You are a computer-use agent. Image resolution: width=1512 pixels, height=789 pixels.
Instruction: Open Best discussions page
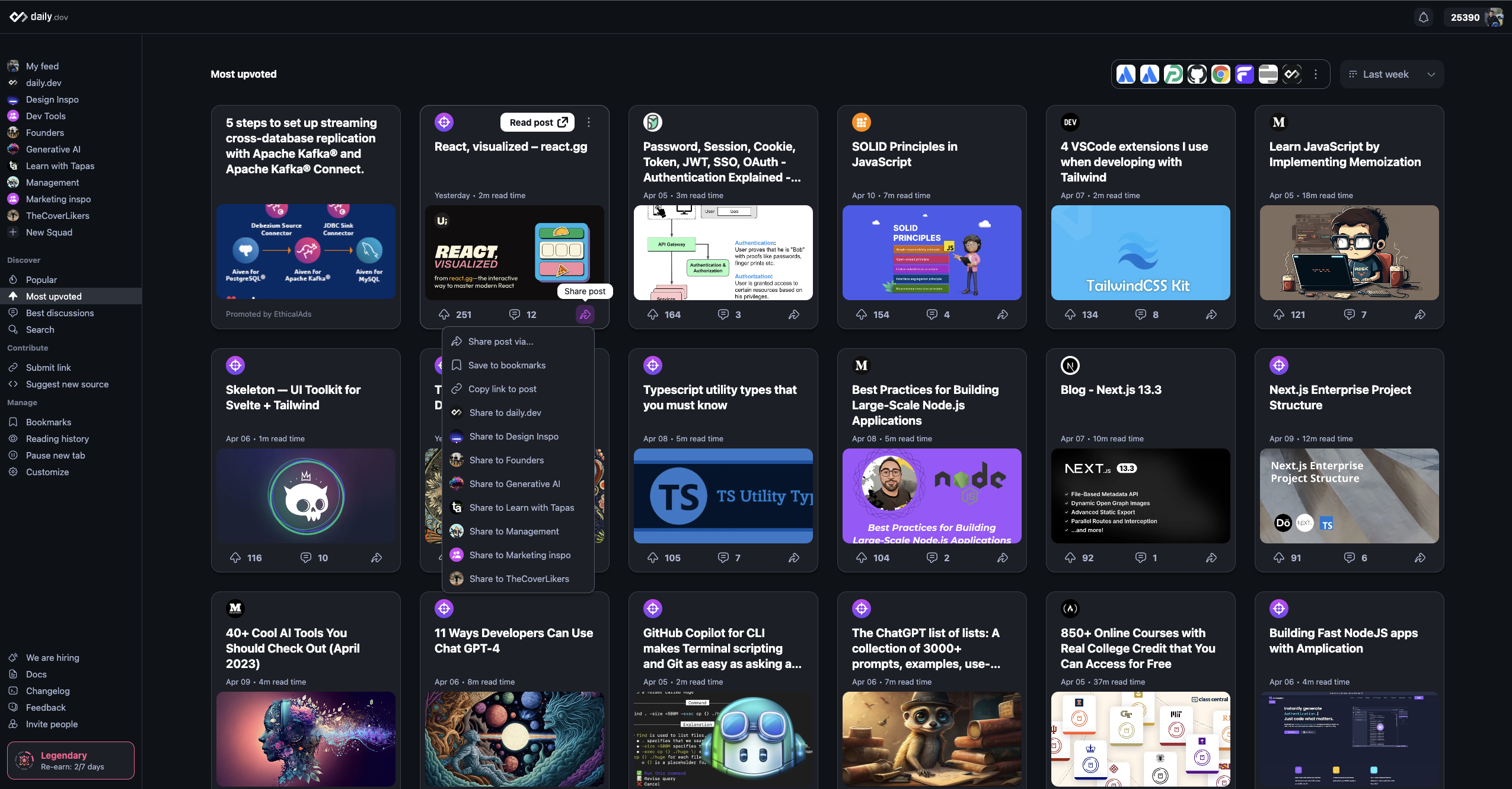[x=71, y=313]
